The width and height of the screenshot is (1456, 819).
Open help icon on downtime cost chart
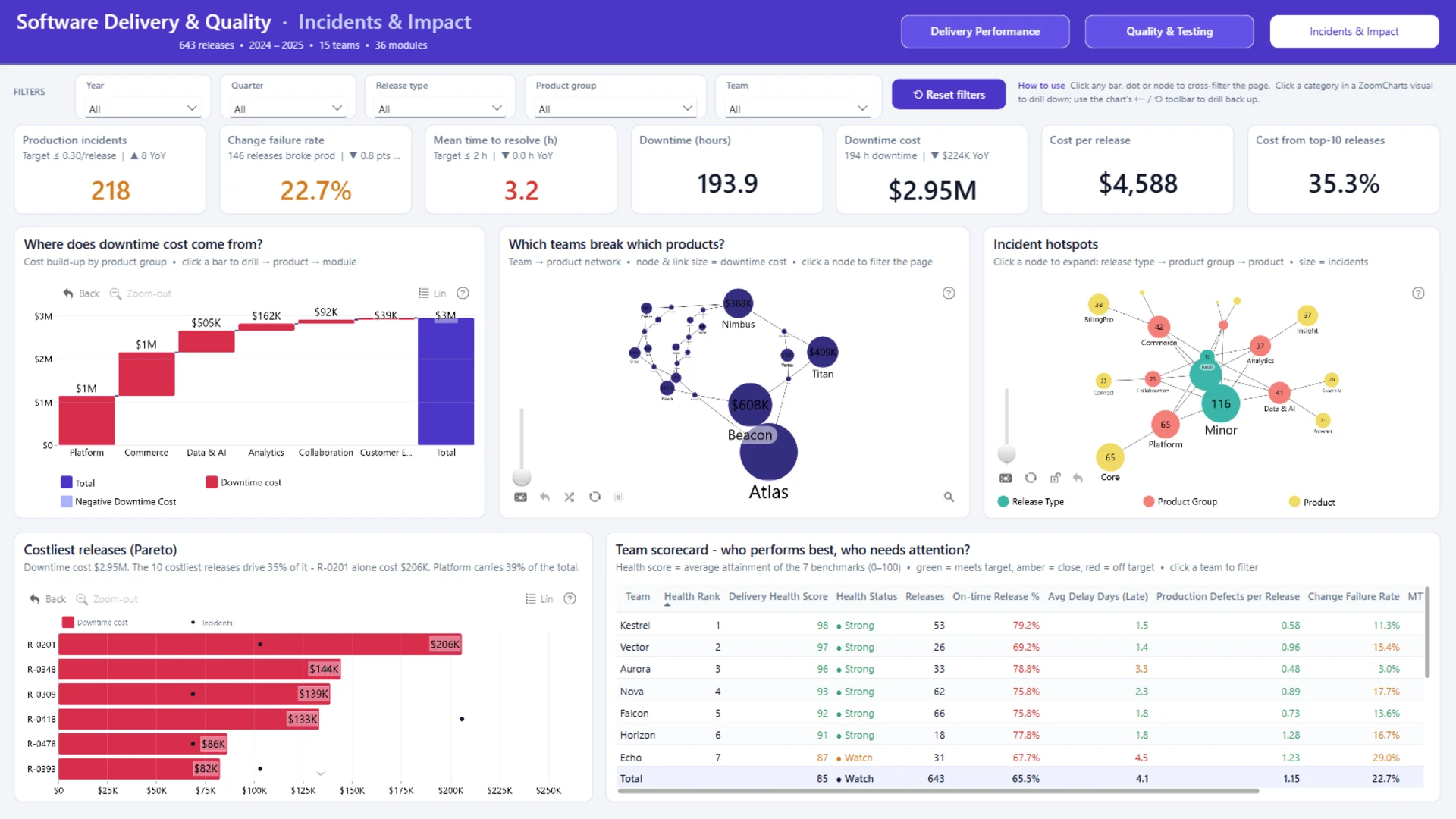(x=463, y=293)
